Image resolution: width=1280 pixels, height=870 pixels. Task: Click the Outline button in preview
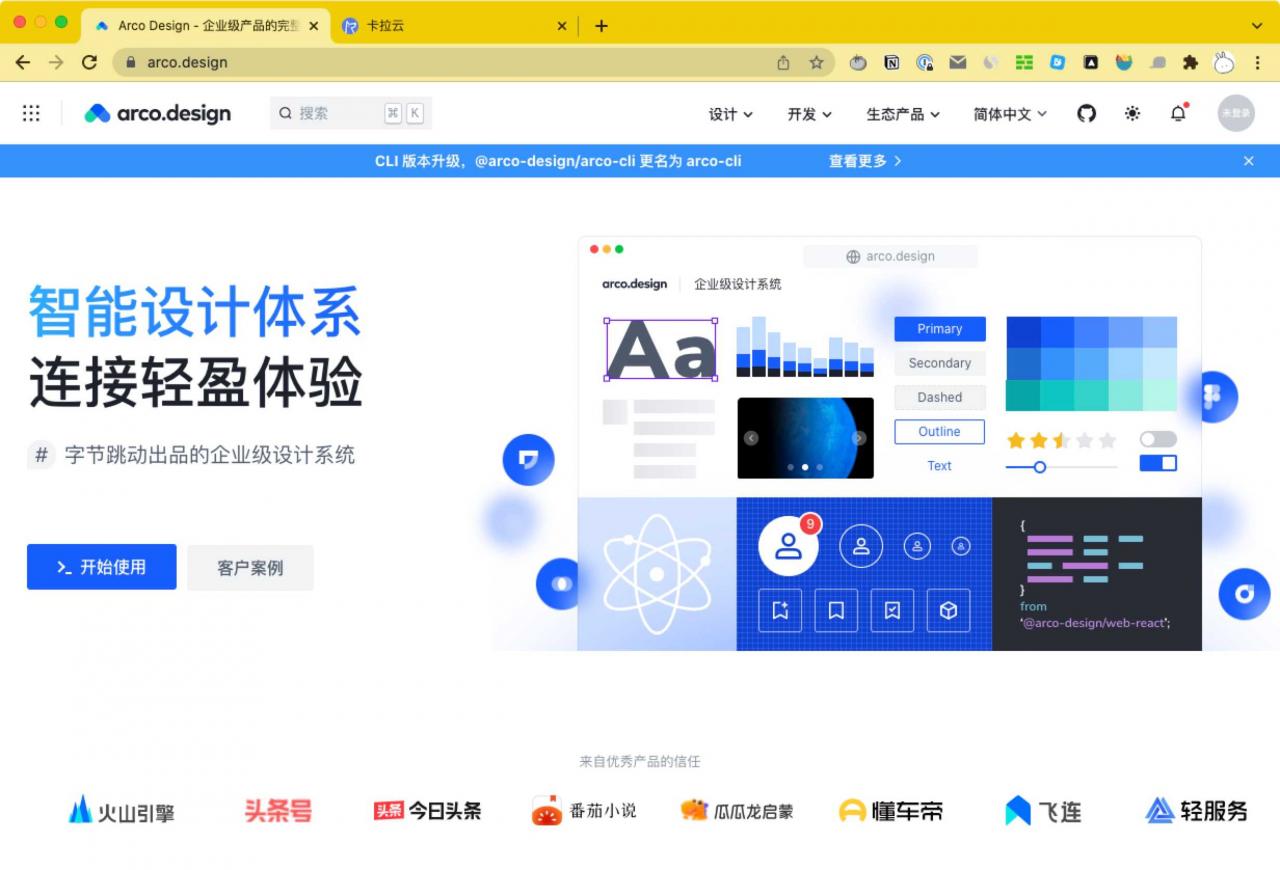pos(939,432)
